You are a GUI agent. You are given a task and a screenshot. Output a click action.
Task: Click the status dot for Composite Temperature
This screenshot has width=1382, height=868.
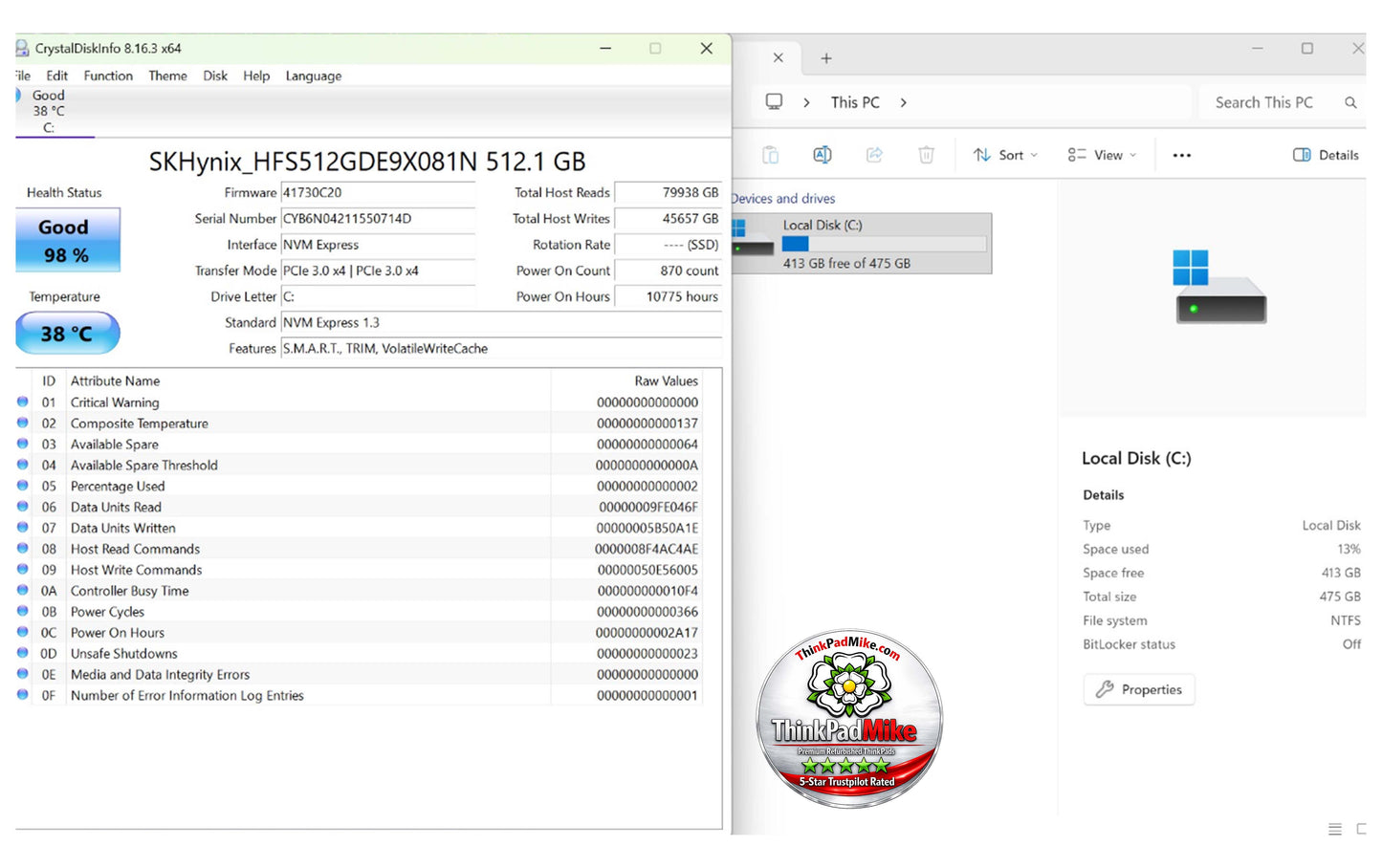pos(23,423)
